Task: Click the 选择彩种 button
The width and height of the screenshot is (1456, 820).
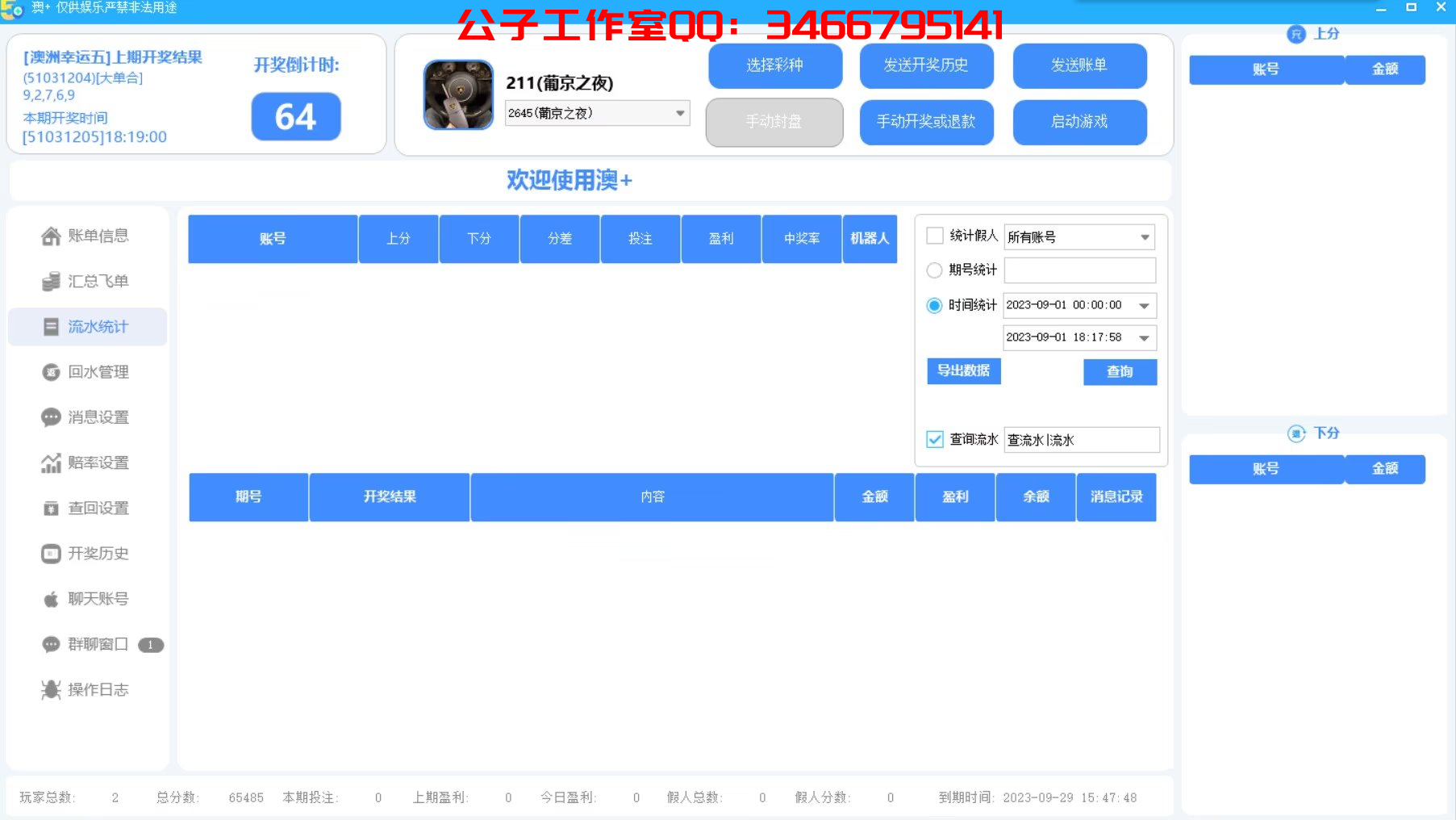Action: tap(775, 65)
